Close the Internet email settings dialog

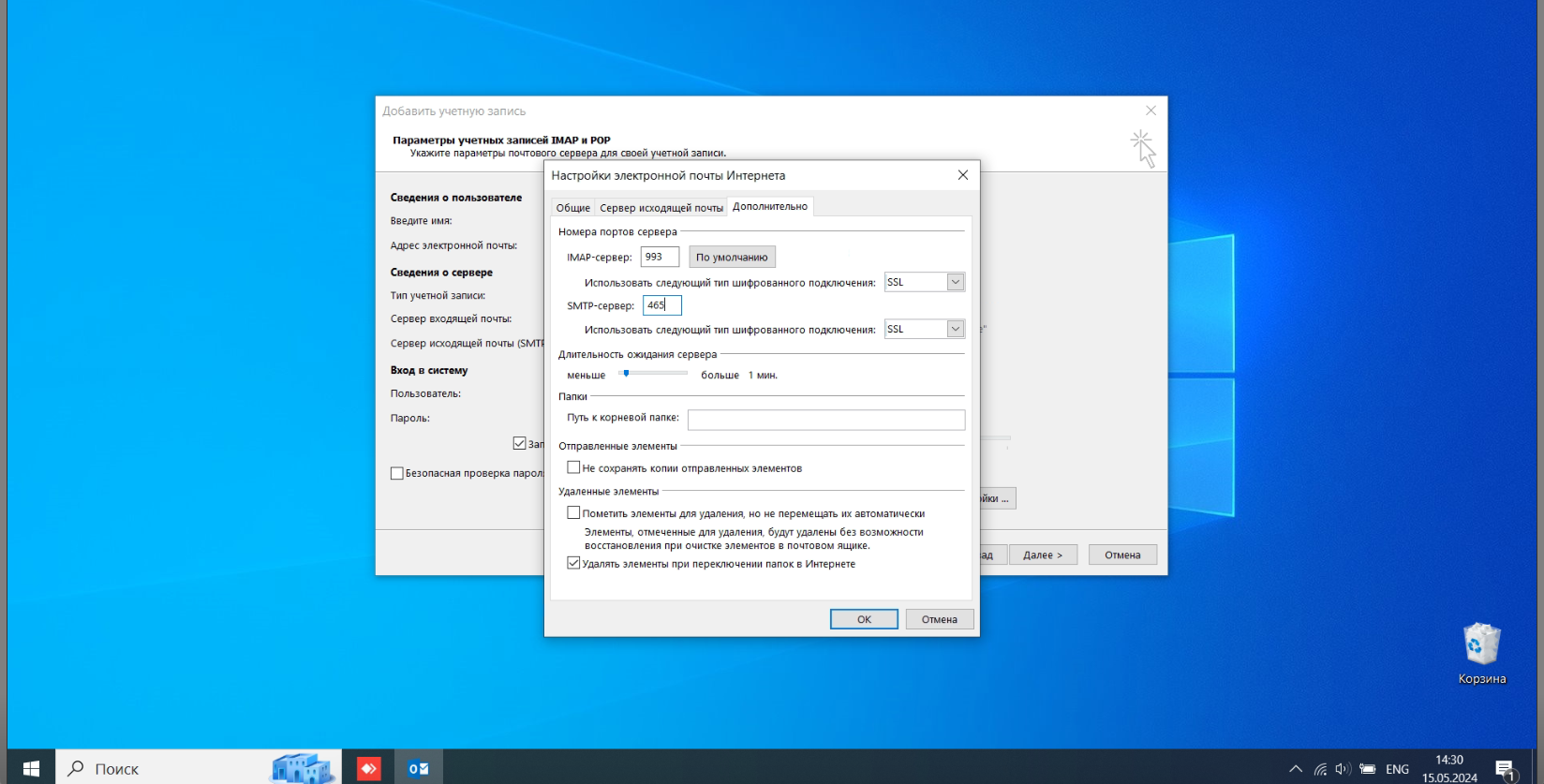pyautogui.click(x=962, y=175)
